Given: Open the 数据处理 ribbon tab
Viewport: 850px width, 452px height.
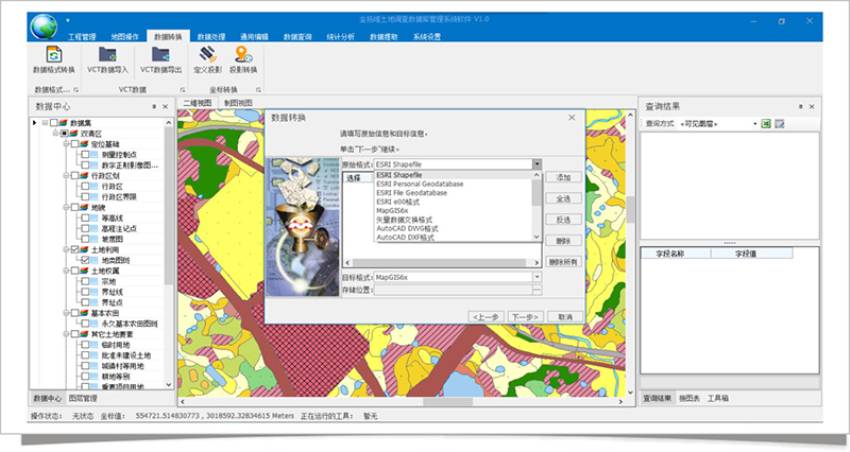Looking at the screenshot, I should (x=210, y=36).
